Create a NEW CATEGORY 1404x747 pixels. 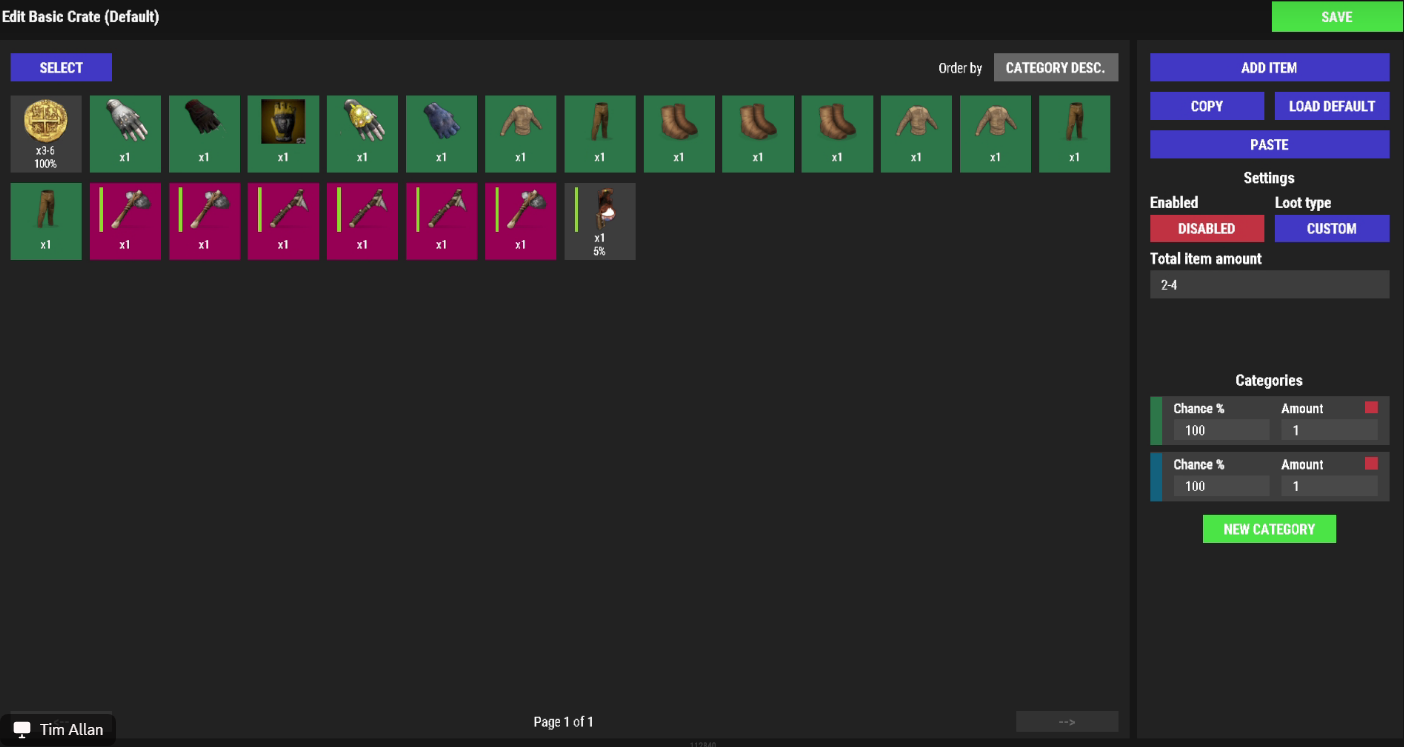pos(1269,528)
